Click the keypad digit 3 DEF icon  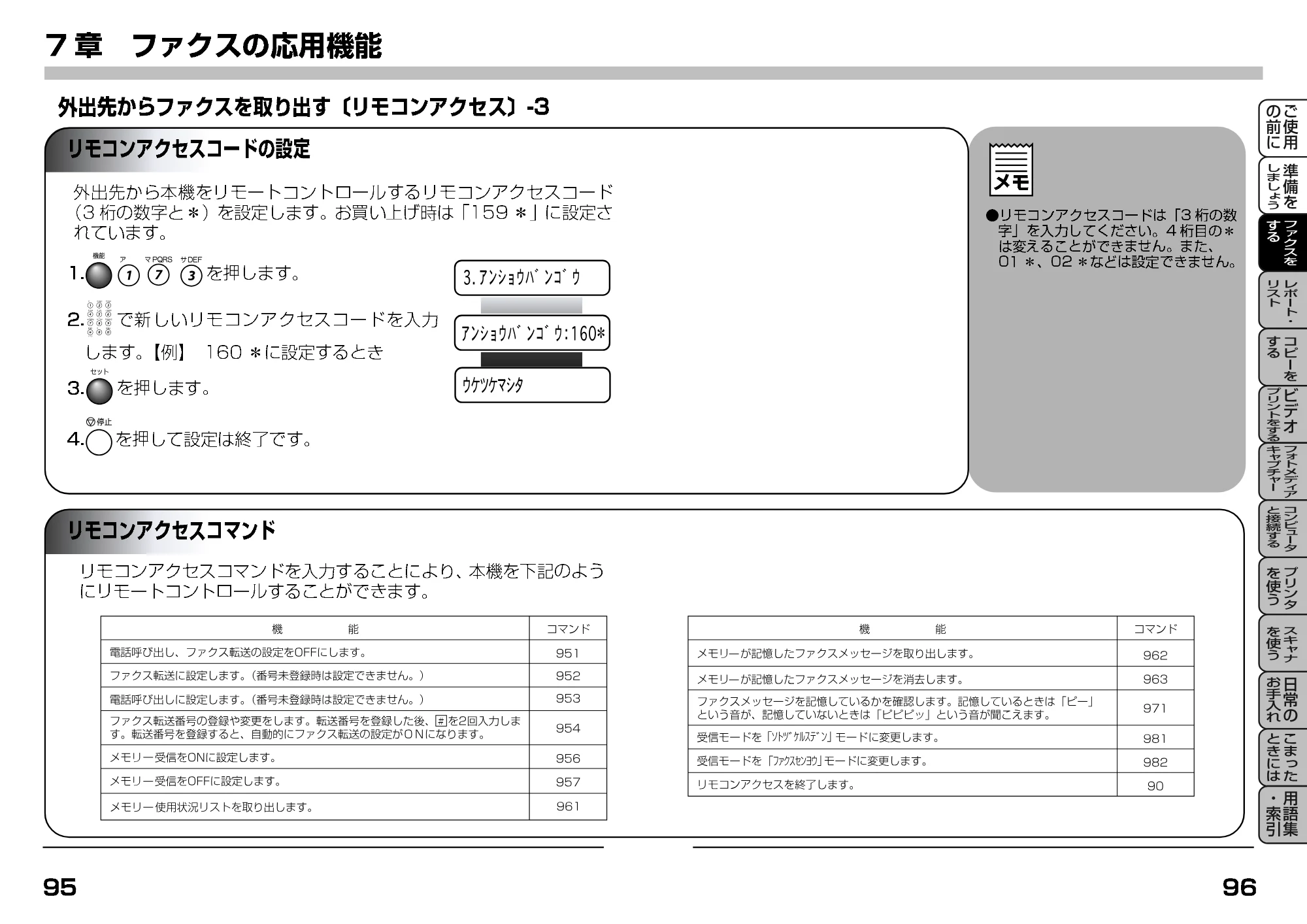(x=191, y=276)
